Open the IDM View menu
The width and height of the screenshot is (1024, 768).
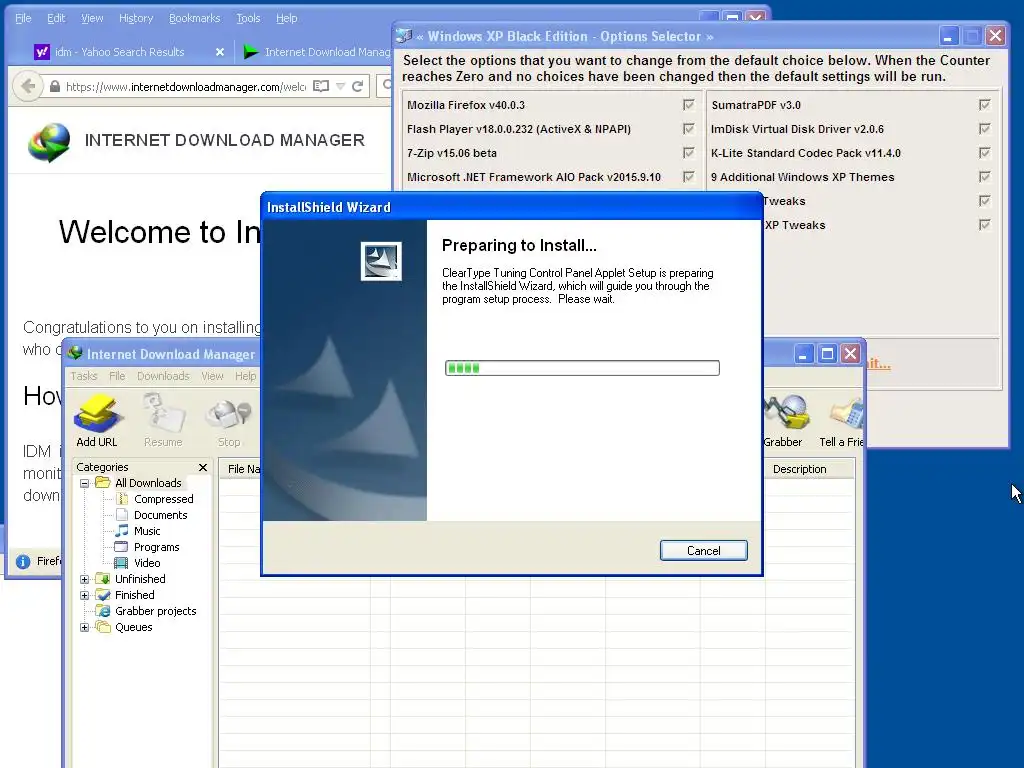[x=212, y=376]
